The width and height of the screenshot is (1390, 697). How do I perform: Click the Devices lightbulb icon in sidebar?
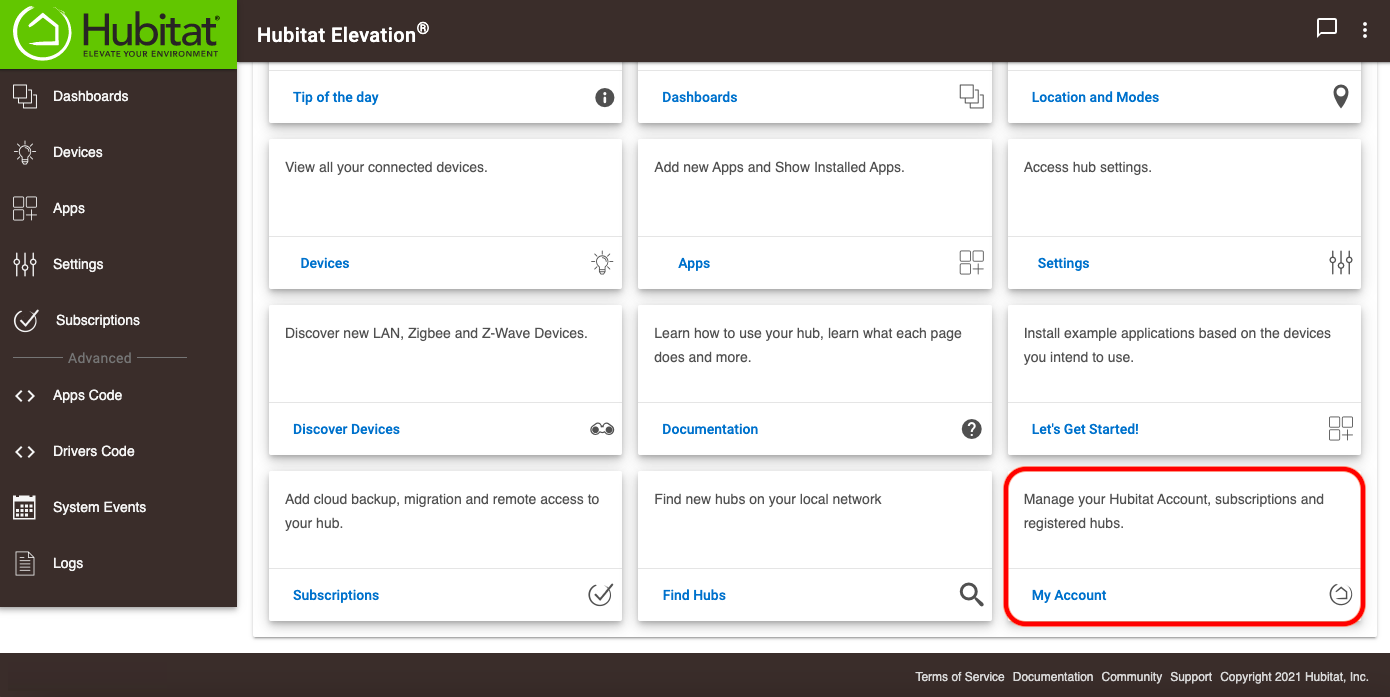[x=24, y=152]
